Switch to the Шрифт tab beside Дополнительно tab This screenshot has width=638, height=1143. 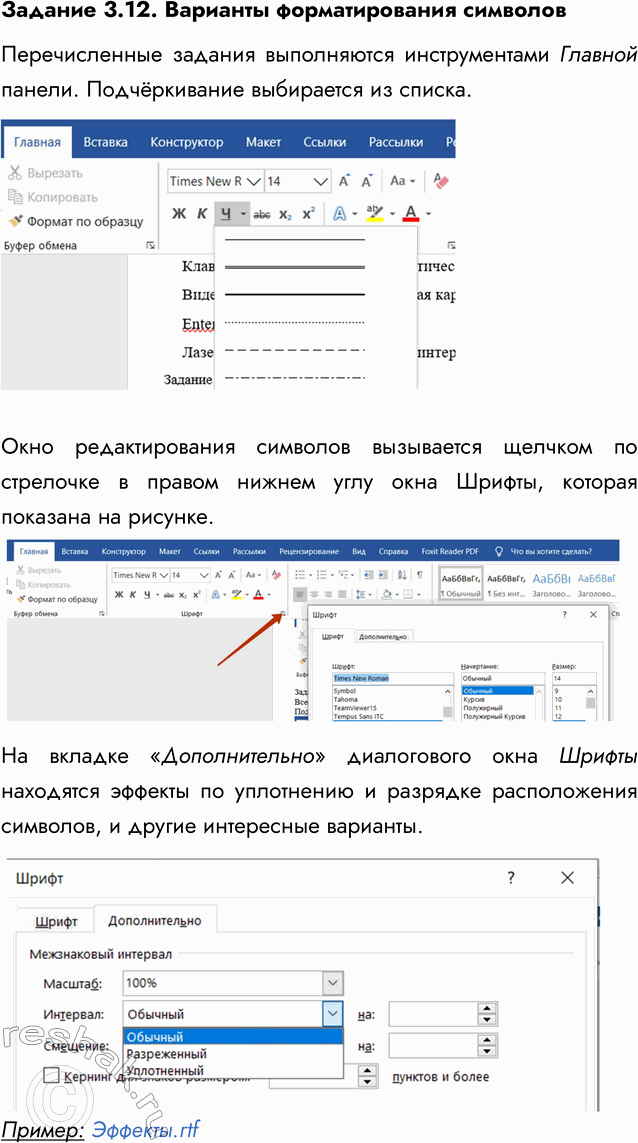[x=56, y=921]
